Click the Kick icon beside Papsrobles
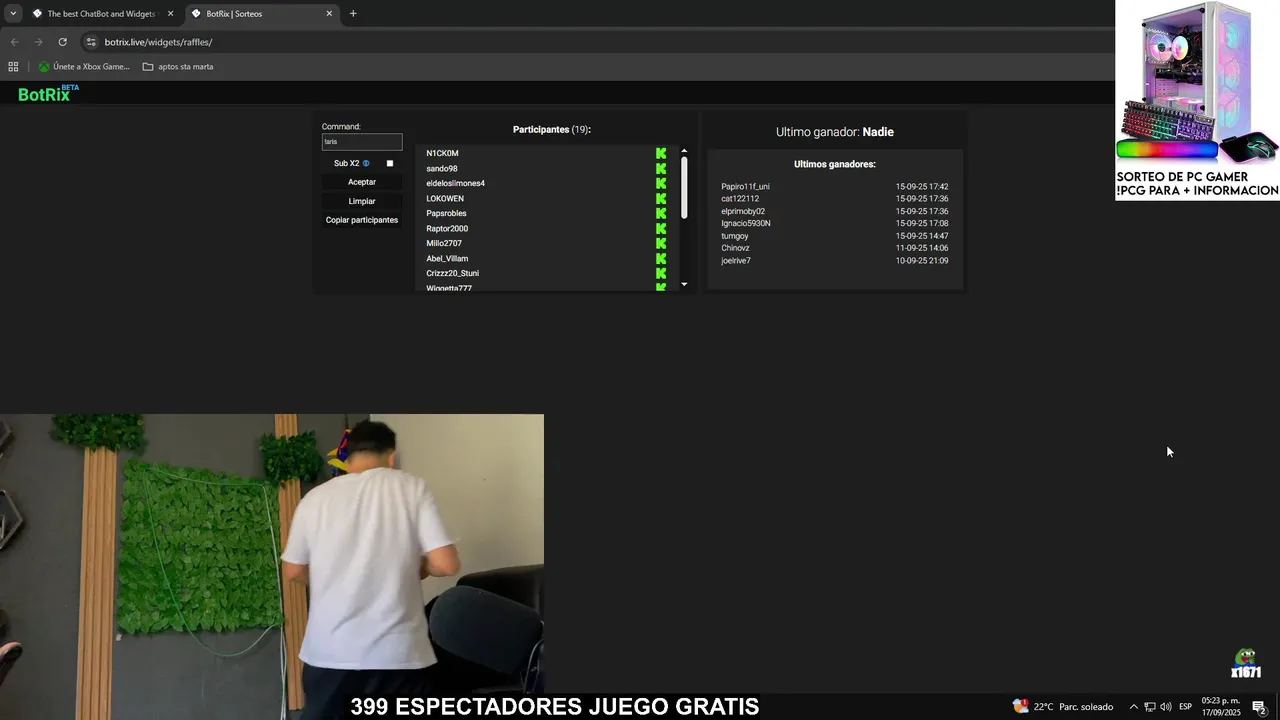1280x720 pixels. [x=661, y=214]
